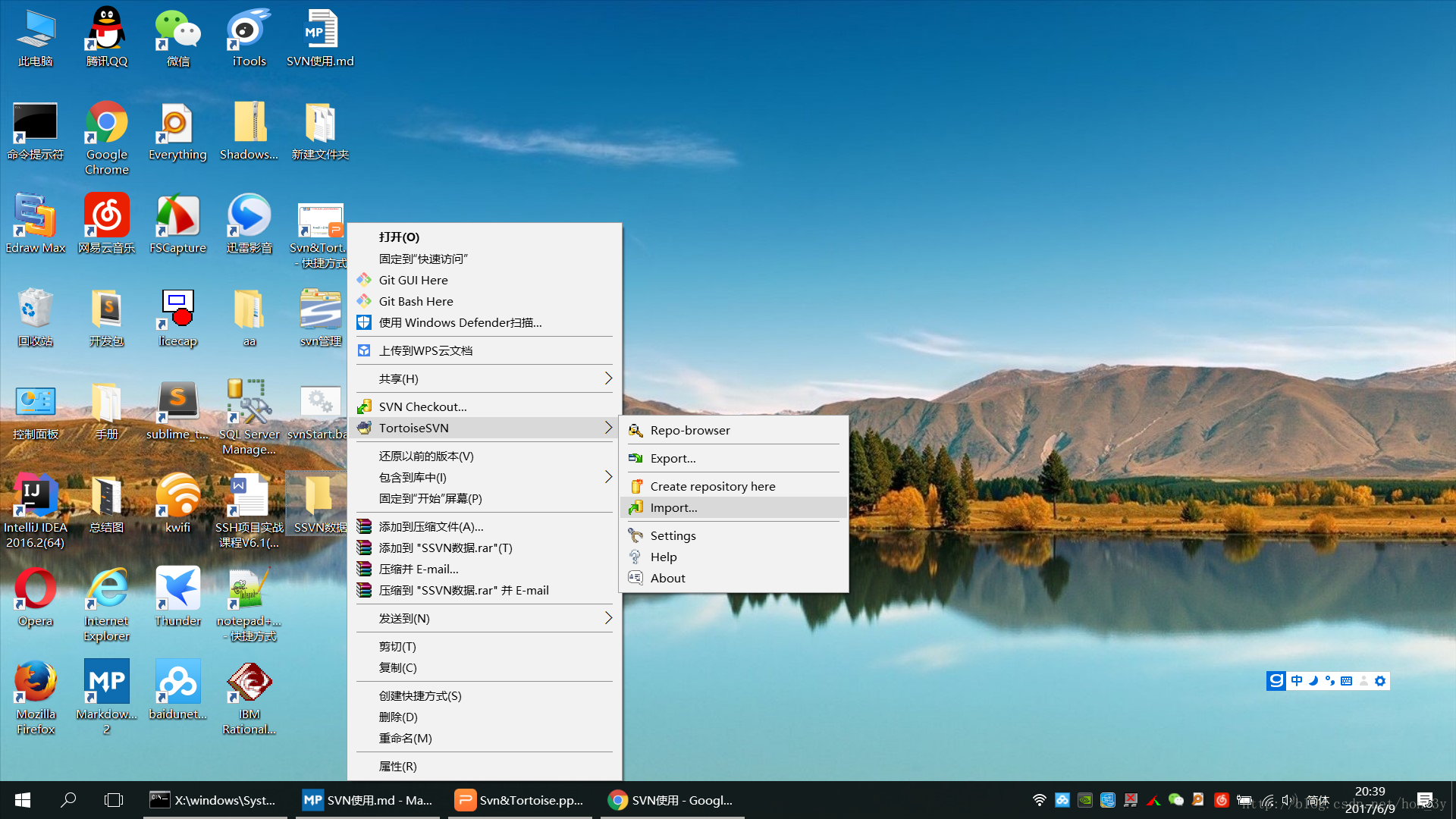
Task: Switch to the Svn&Tortoise presentation taskbar button
Action: click(x=519, y=800)
